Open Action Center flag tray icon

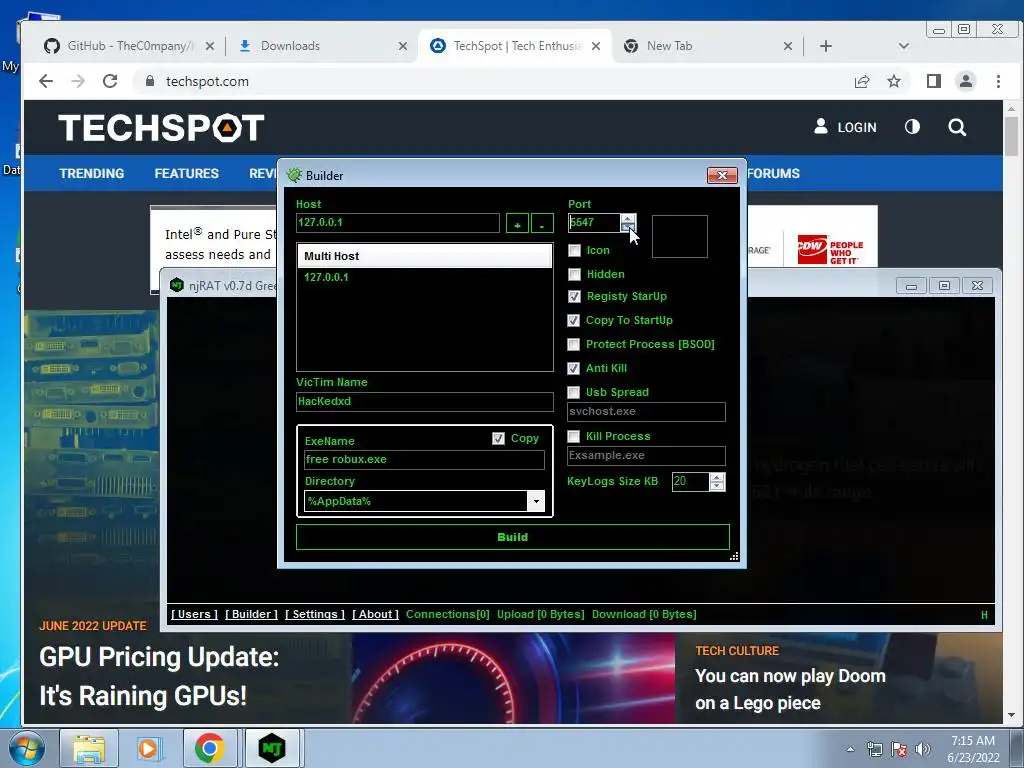pos(899,749)
